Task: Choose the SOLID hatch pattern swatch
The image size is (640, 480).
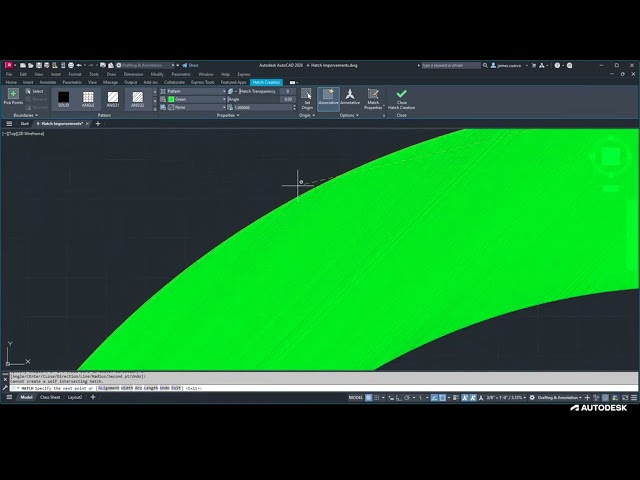Action: 63,99
